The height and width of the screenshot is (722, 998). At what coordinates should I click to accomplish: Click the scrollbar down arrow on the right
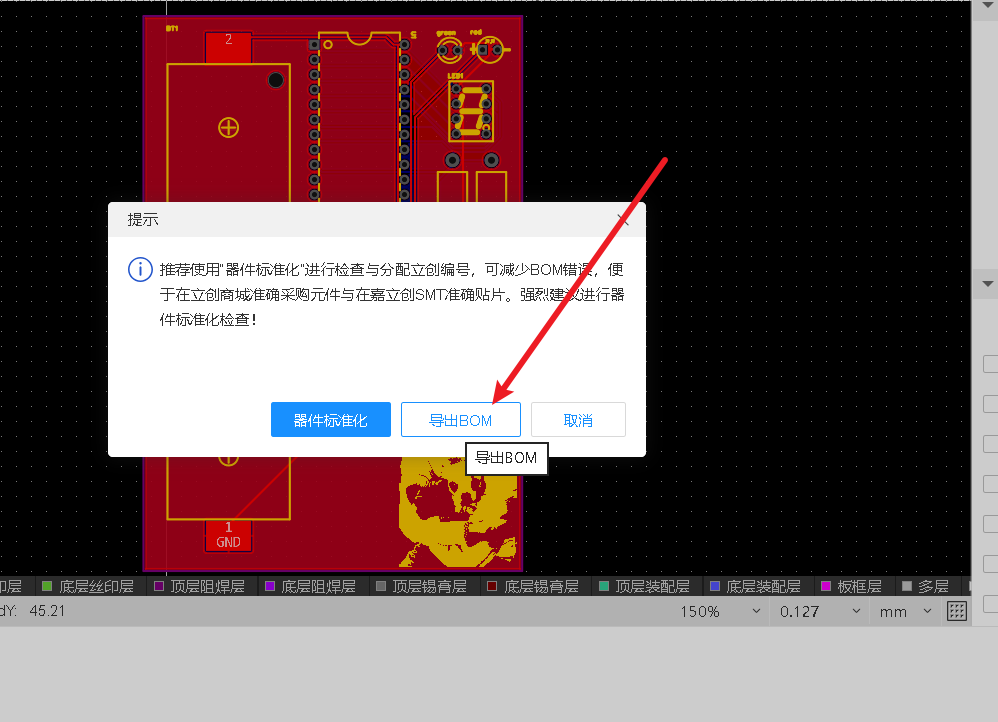[x=986, y=283]
